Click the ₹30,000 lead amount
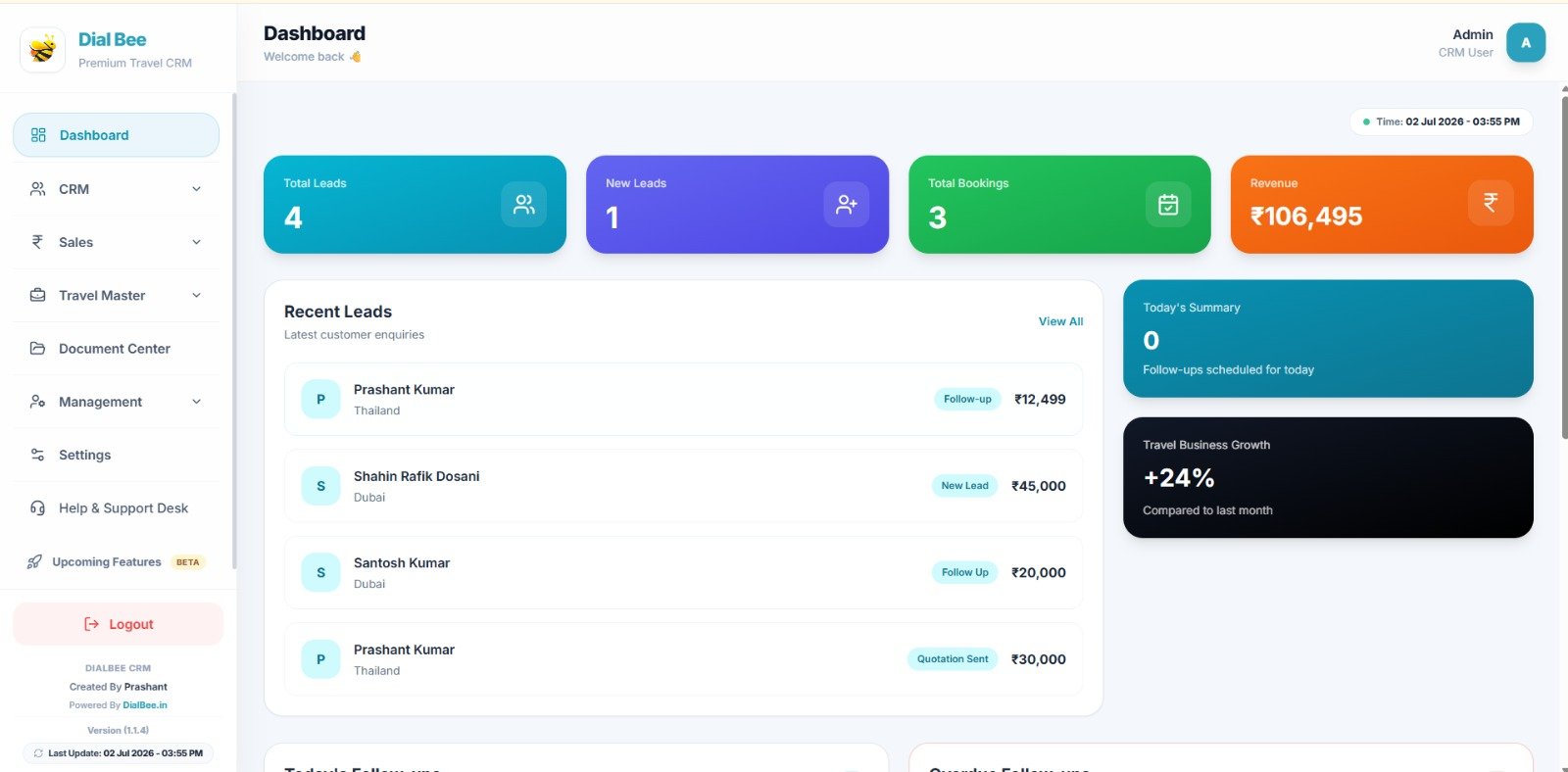The image size is (1568, 772). (1039, 659)
